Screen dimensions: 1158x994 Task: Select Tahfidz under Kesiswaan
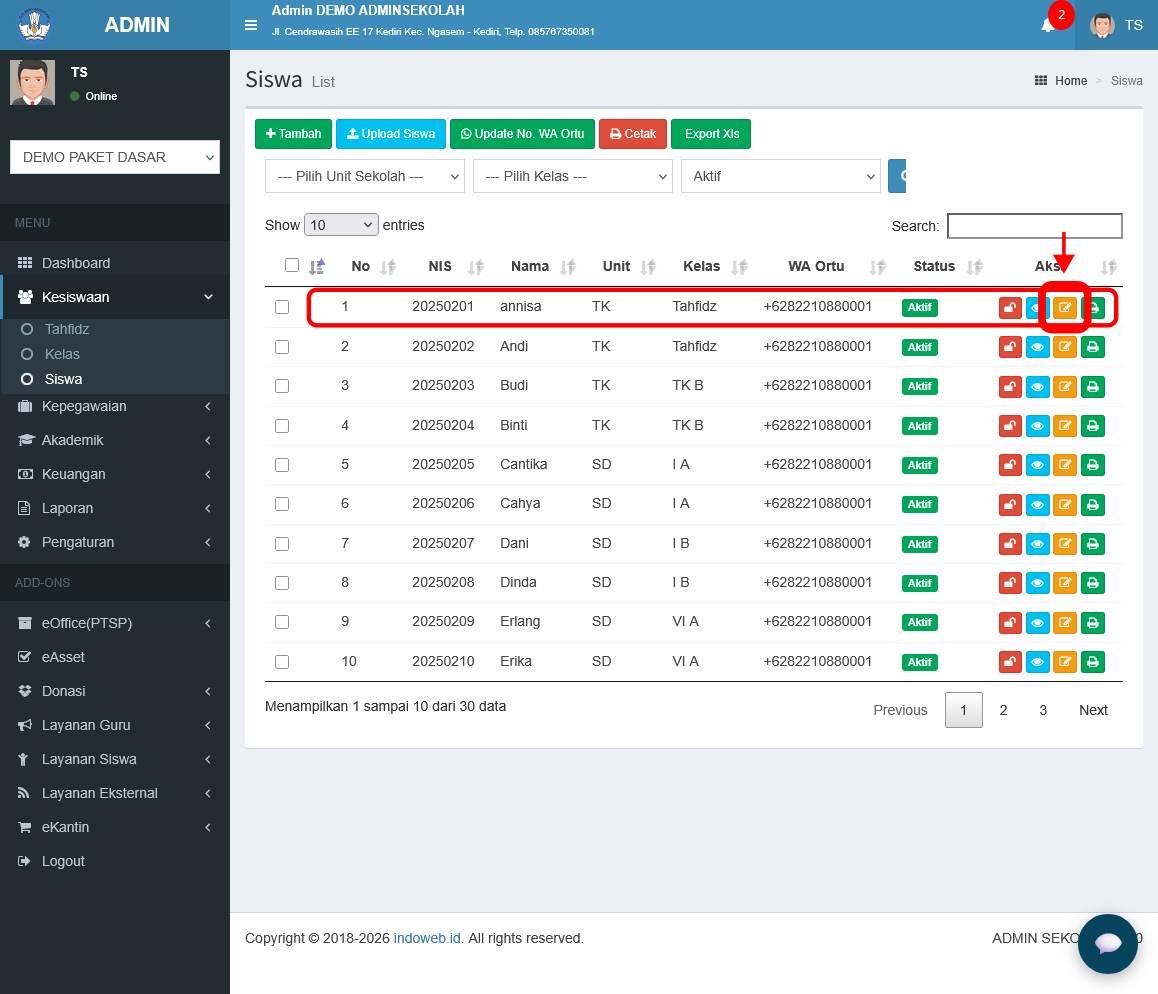click(66, 329)
